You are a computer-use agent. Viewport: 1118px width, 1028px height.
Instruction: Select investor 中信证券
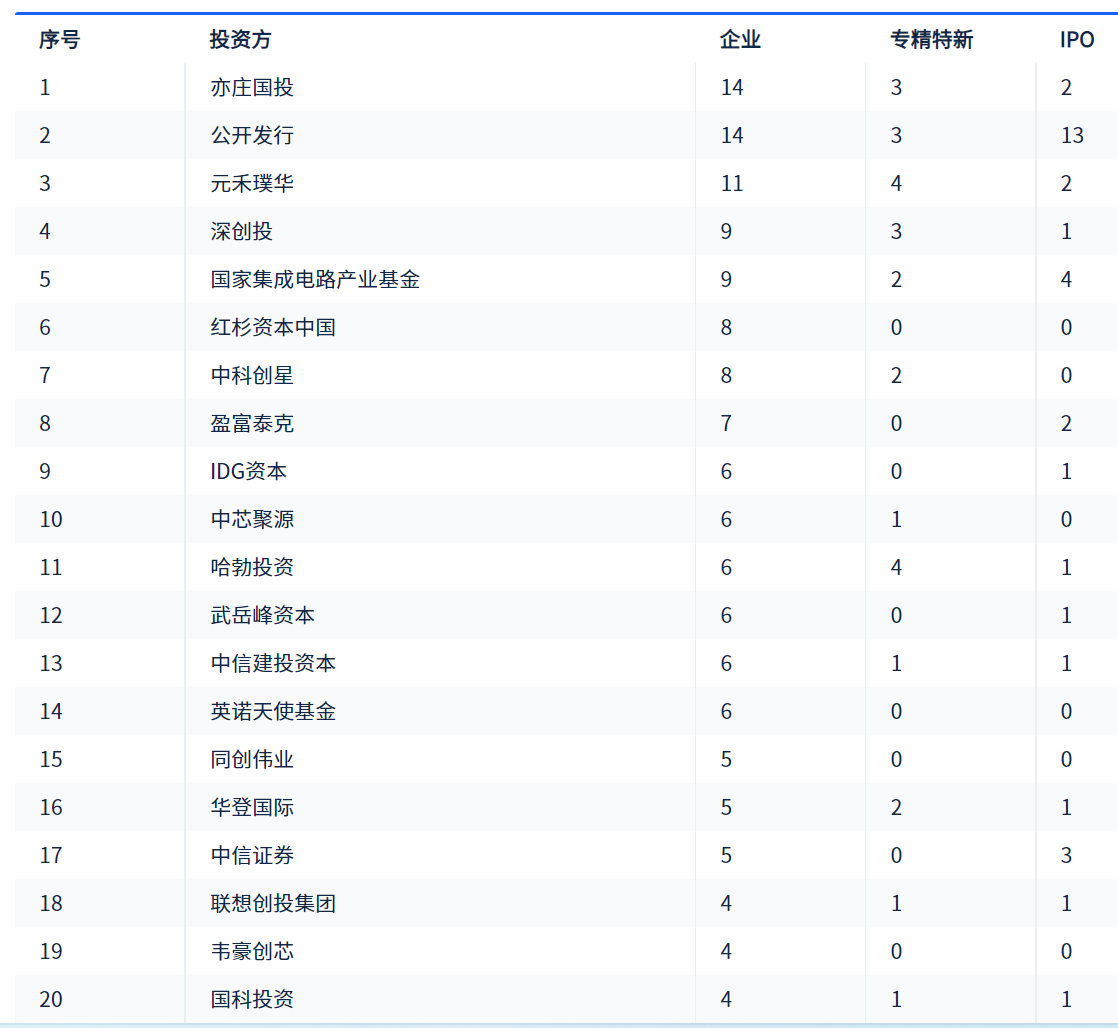252,855
